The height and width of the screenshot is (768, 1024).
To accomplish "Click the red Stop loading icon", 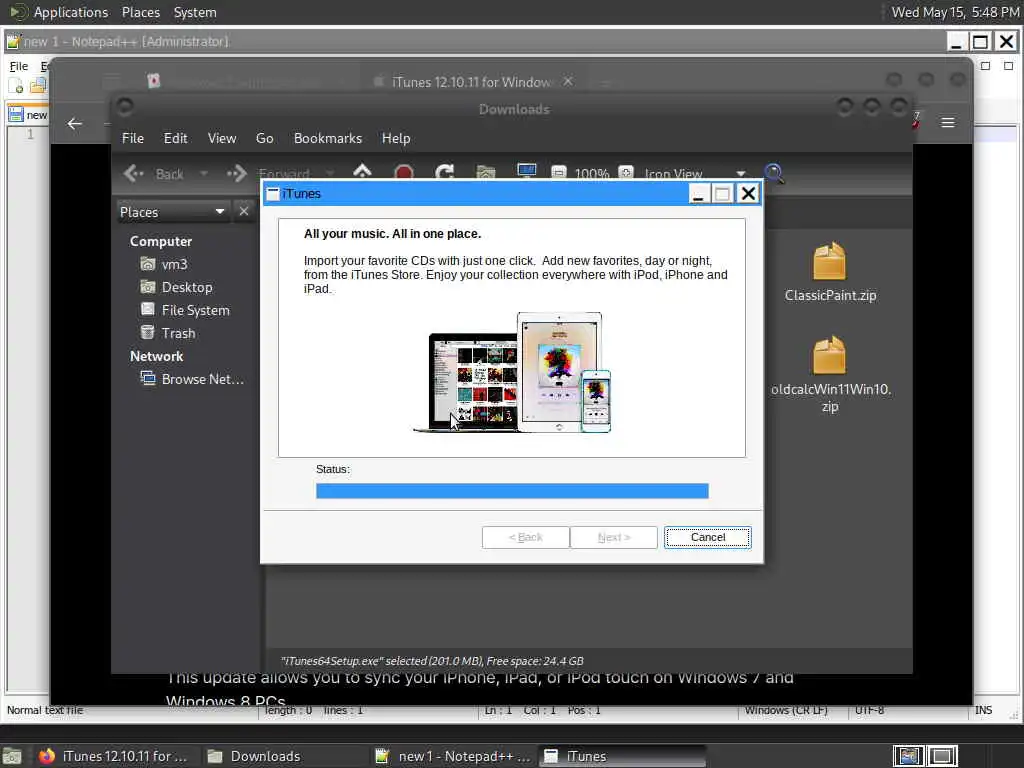I will click(x=404, y=173).
